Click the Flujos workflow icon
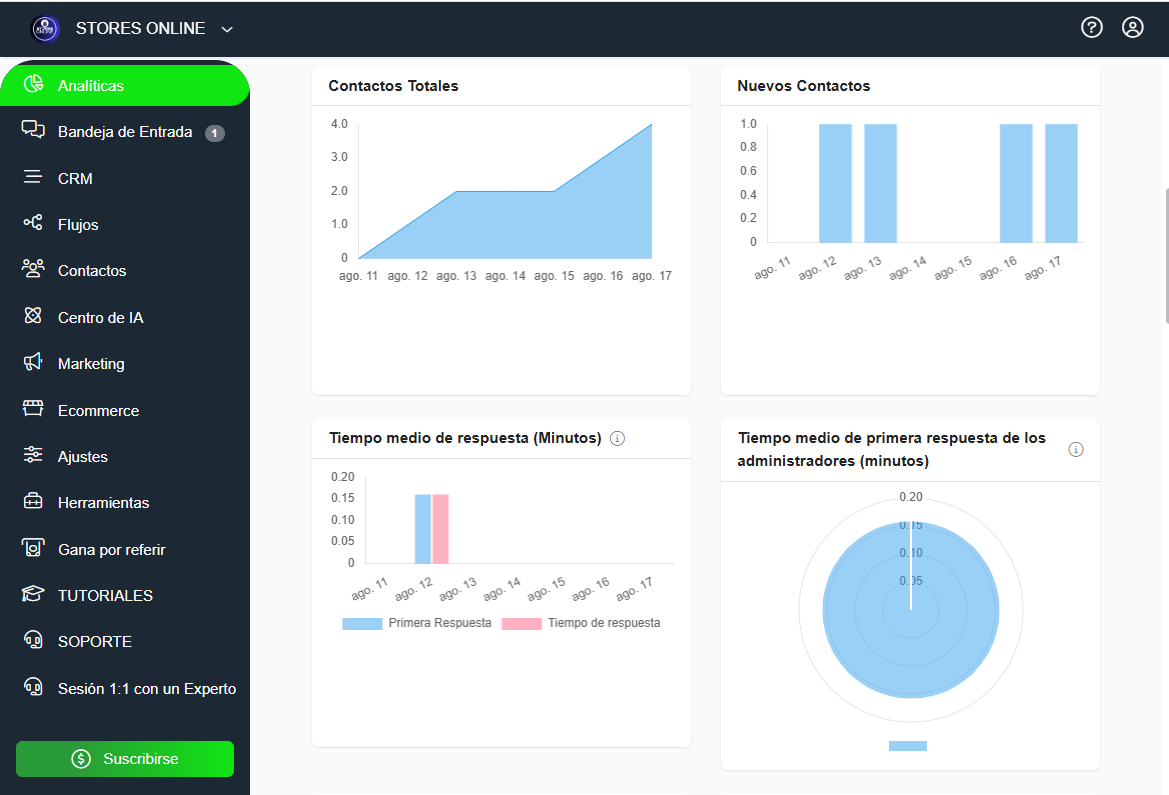The image size is (1169, 795). (x=33, y=224)
